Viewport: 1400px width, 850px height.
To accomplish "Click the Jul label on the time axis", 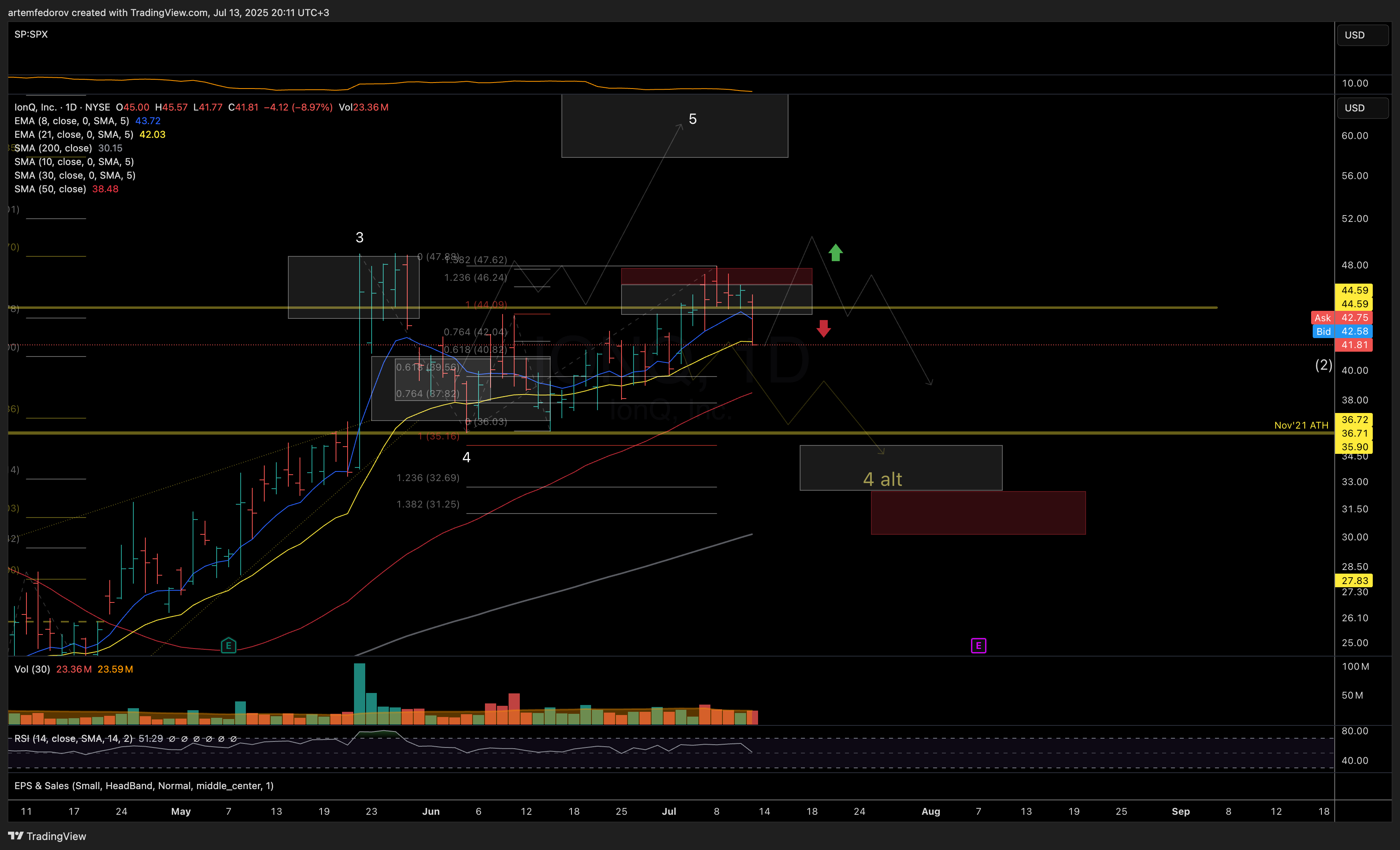I will click(x=669, y=812).
